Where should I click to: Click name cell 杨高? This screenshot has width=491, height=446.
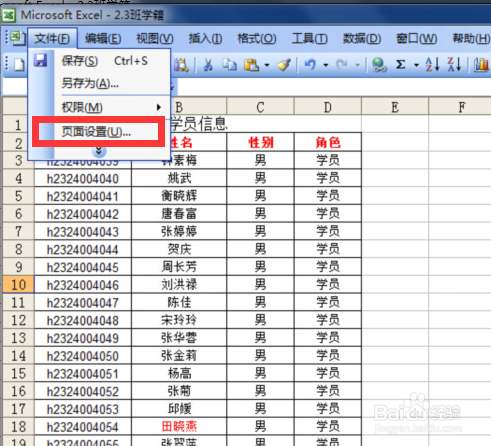[x=179, y=373]
